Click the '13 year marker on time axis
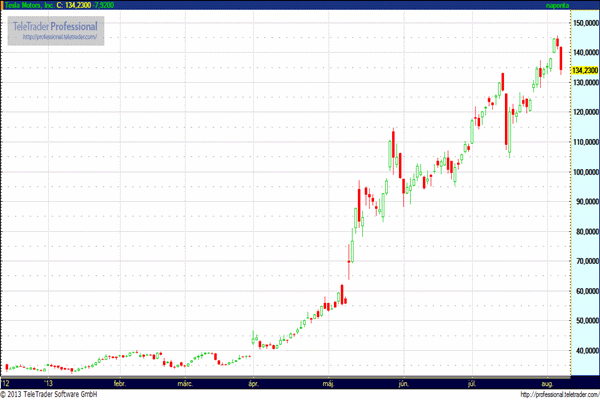Viewport: 600px width, 400px height. [46, 383]
